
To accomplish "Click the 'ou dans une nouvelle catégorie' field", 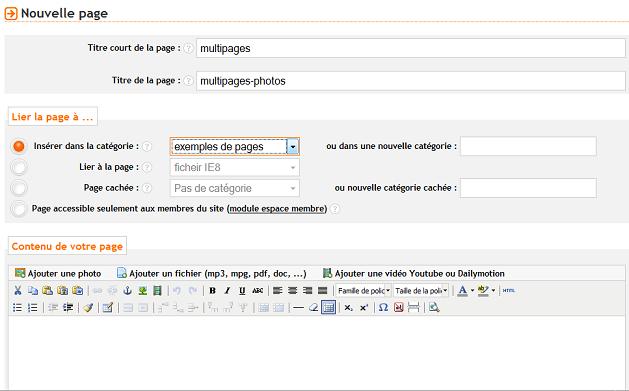I will (528, 146).
